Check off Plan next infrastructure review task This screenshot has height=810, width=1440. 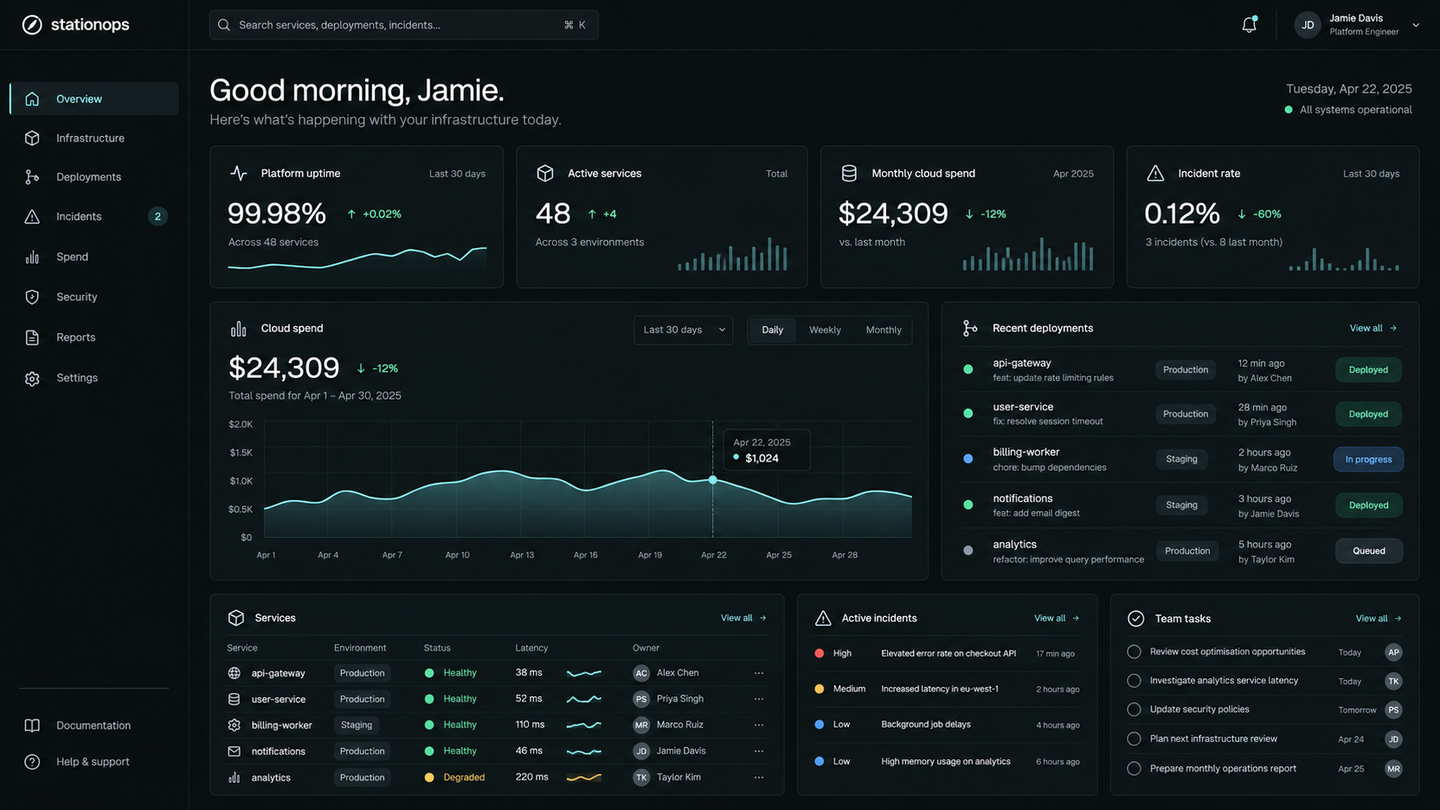tap(1134, 739)
